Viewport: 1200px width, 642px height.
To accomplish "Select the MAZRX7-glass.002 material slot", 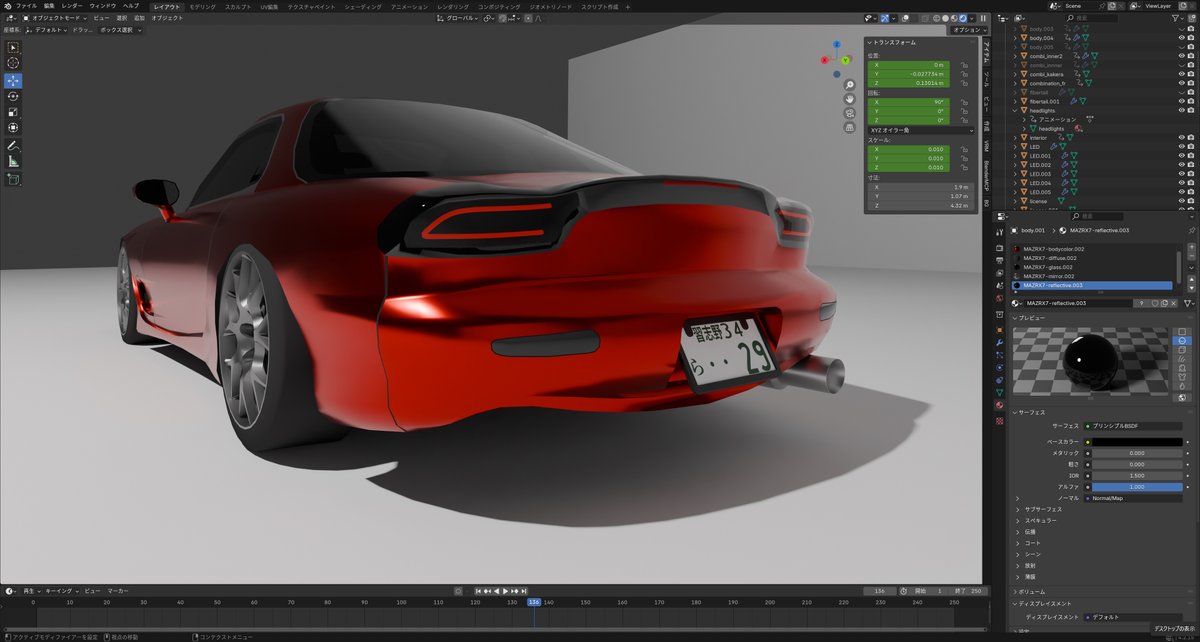I will (x=1092, y=267).
